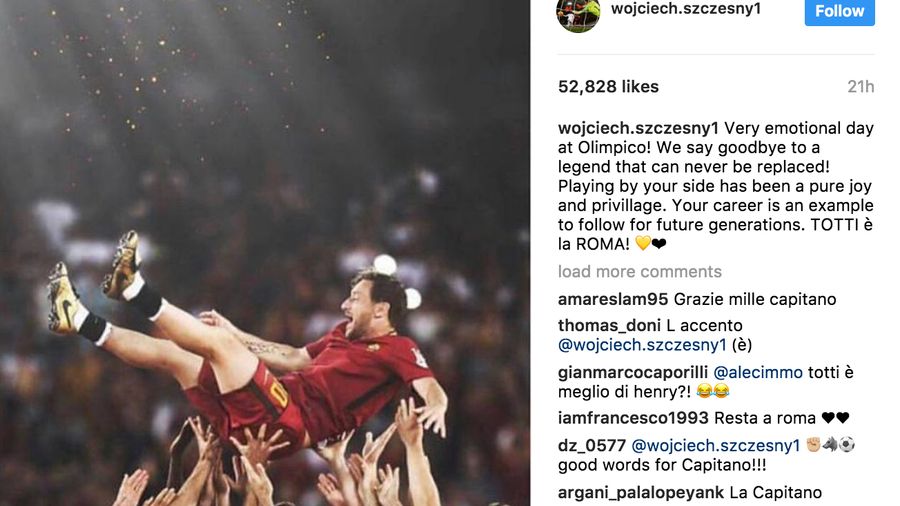Click the @alecimmo mention
The height and width of the screenshot is (506, 900).
tap(758, 372)
